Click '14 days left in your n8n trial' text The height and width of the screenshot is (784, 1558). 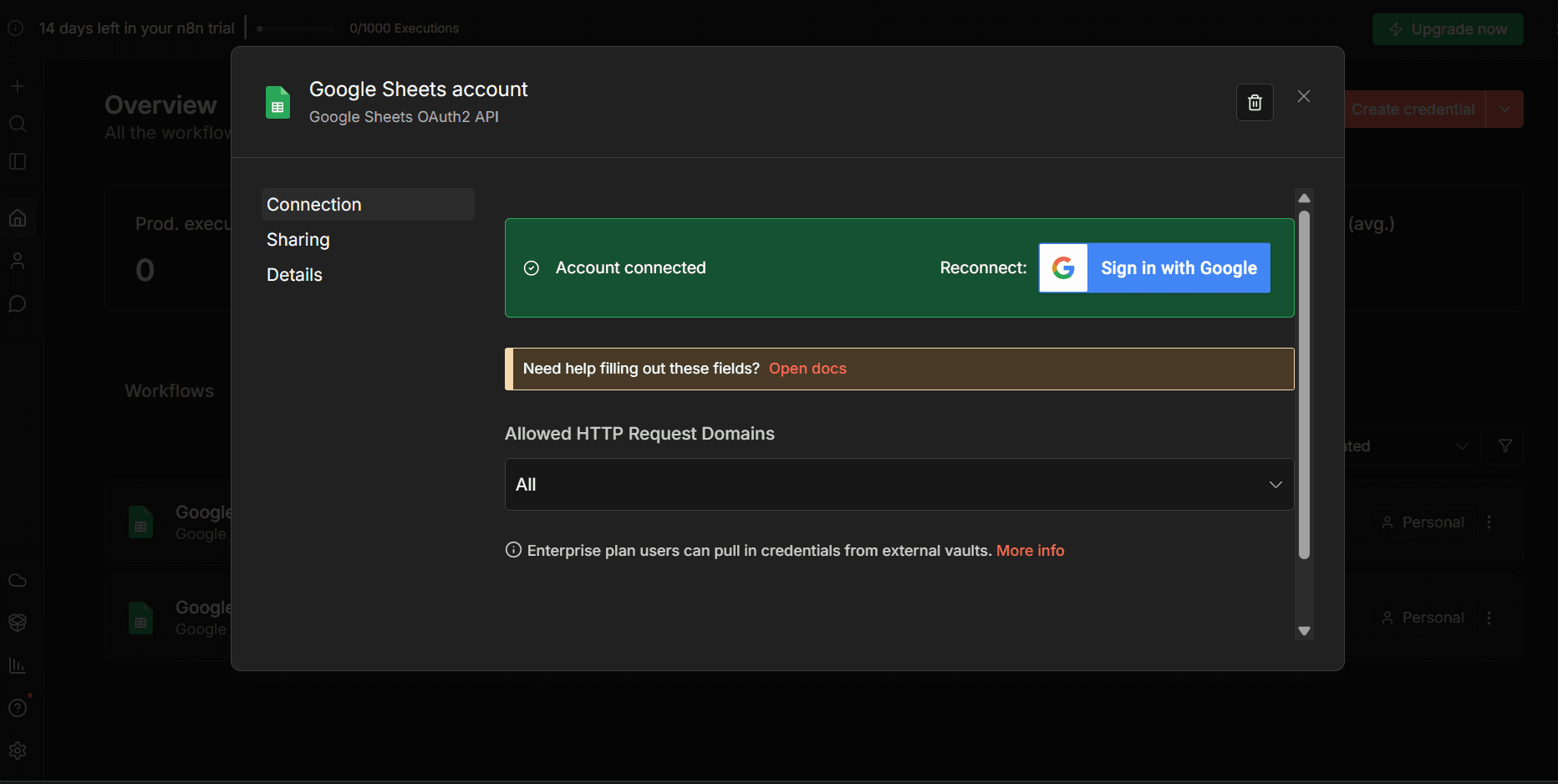[x=137, y=28]
